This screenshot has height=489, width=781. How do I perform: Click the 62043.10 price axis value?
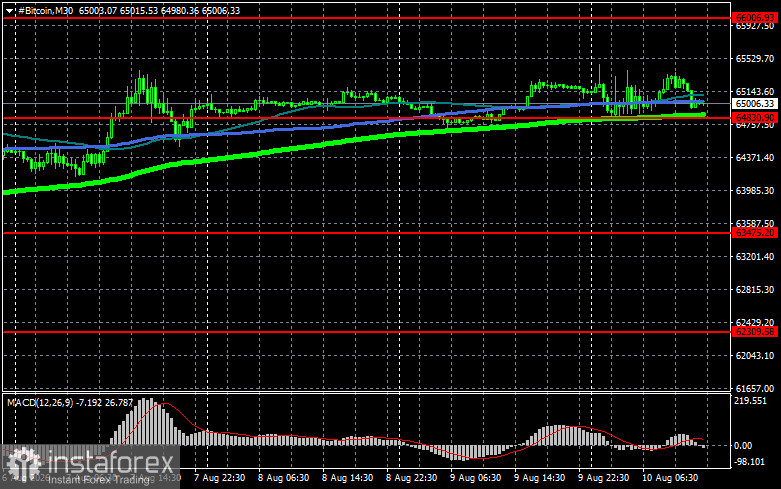tap(755, 355)
